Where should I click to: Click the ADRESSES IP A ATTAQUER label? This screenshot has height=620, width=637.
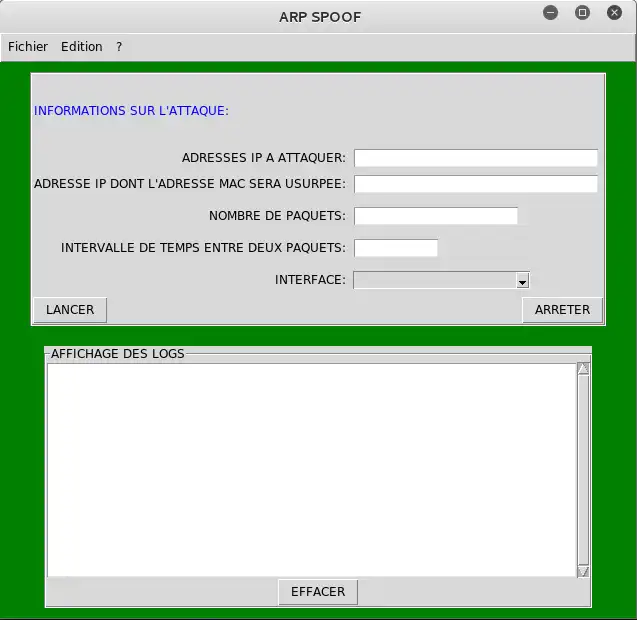264,158
